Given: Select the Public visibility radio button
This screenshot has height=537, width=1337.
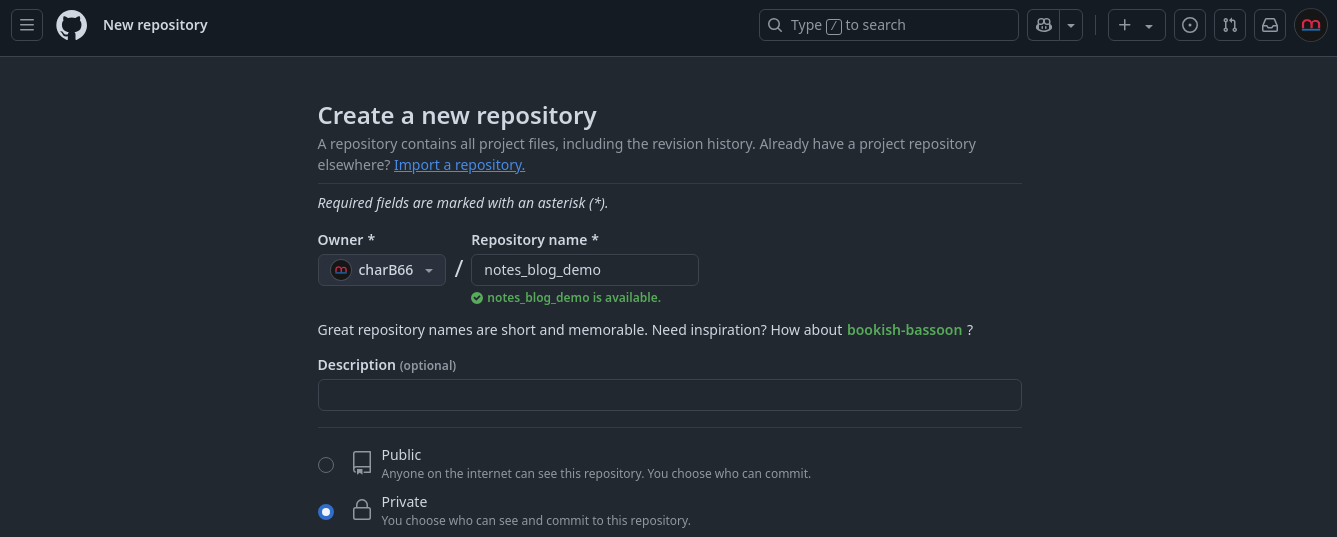Looking at the screenshot, I should pyautogui.click(x=326, y=464).
